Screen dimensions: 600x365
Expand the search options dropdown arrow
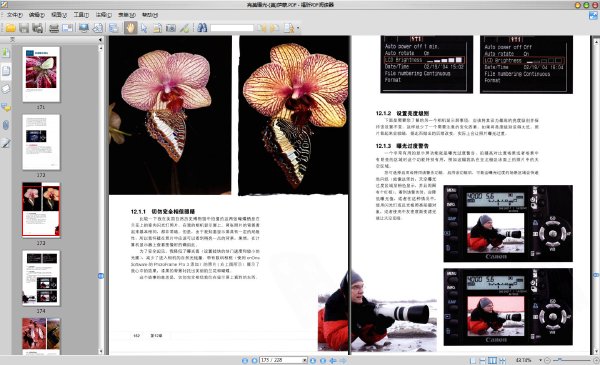(x=298, y=28)
